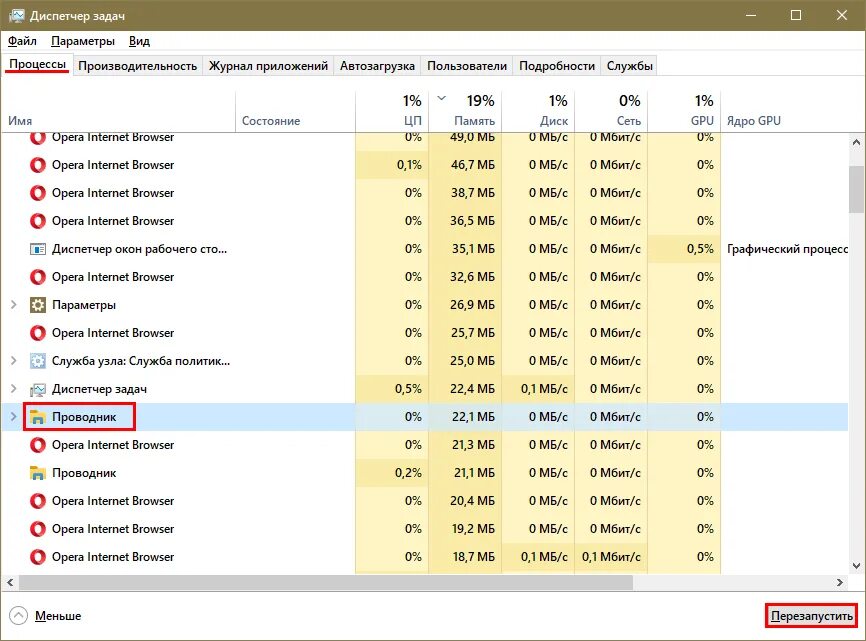Click the Opera icon in the 38,7 МБ row

click(x=38, y=193)
